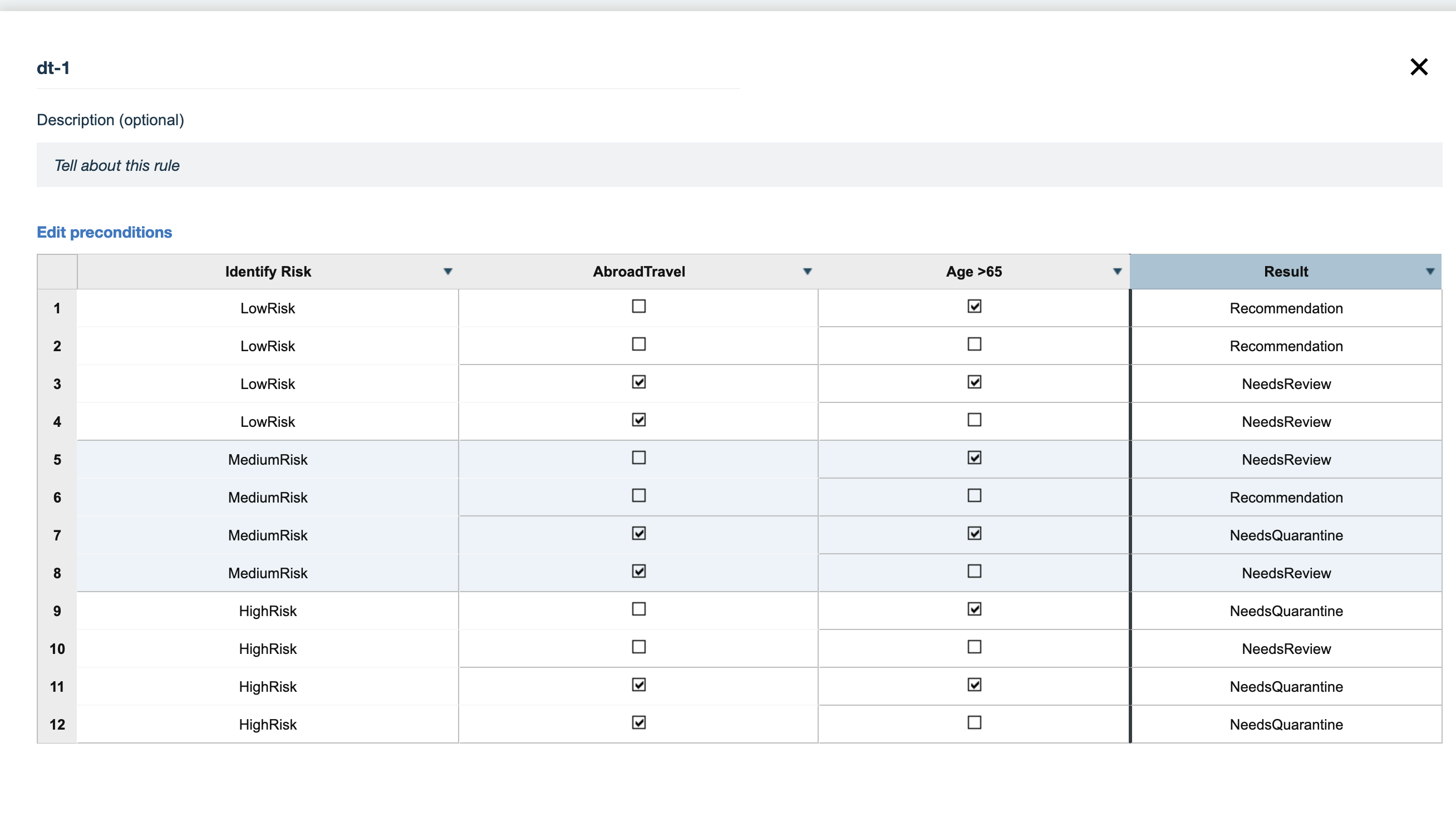
Task: Click the description field 'Tell about this rule'
Action: [739, 165]
